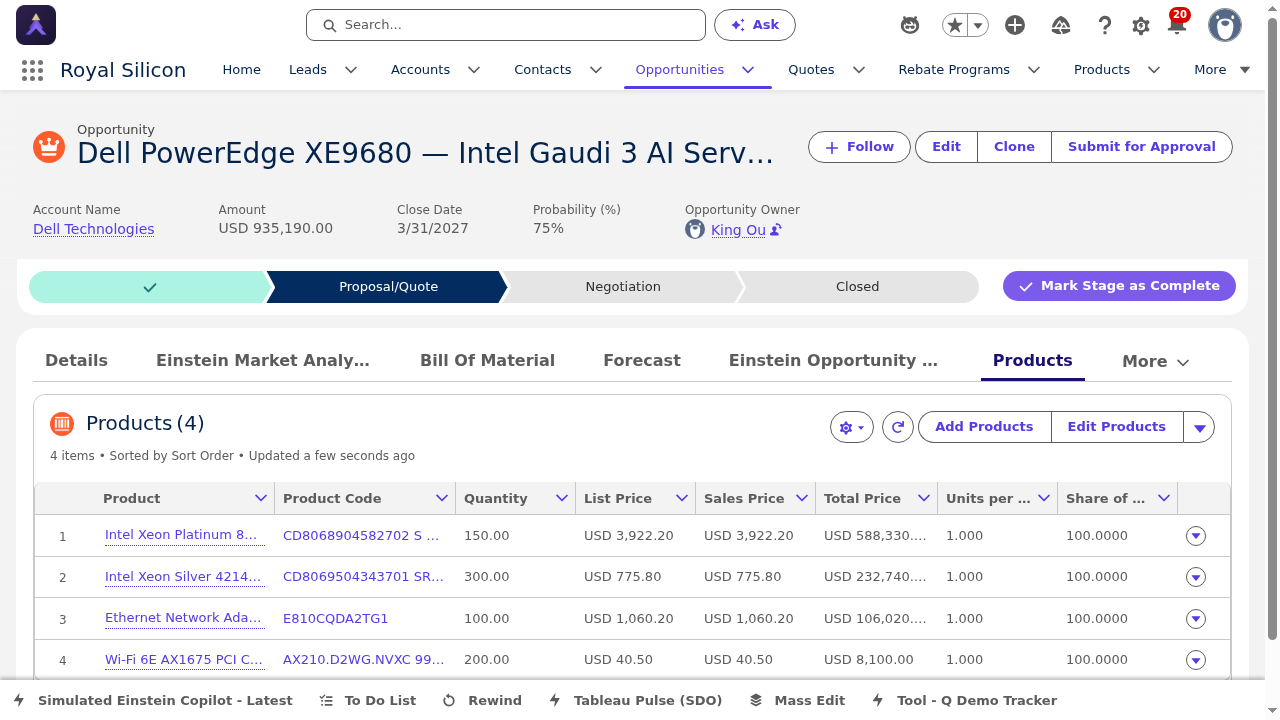Click the Add Products button
1280x720 pixels.
984,427
